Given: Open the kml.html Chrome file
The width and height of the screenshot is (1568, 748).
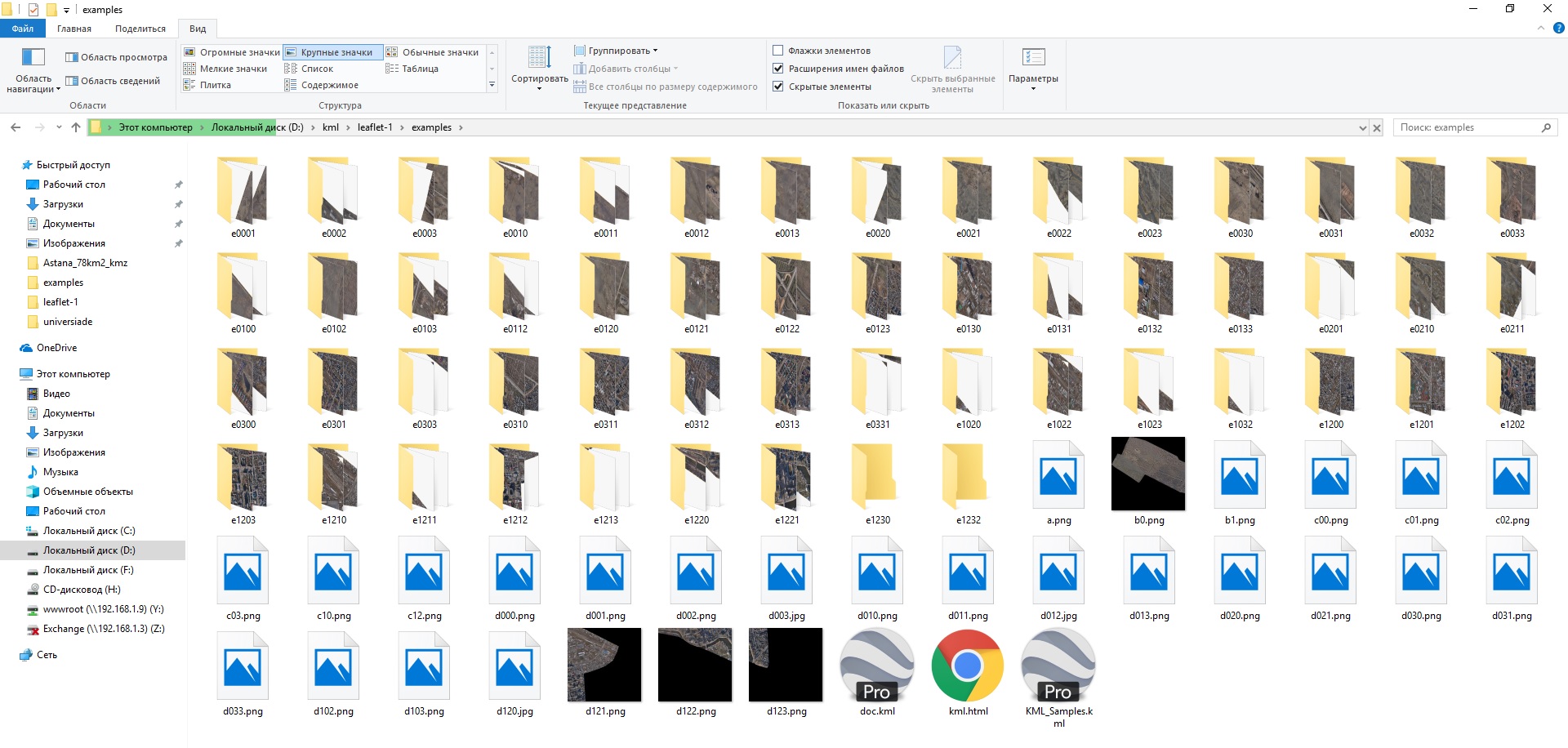Looking at the screenshot, I should (x=968, y=673).
